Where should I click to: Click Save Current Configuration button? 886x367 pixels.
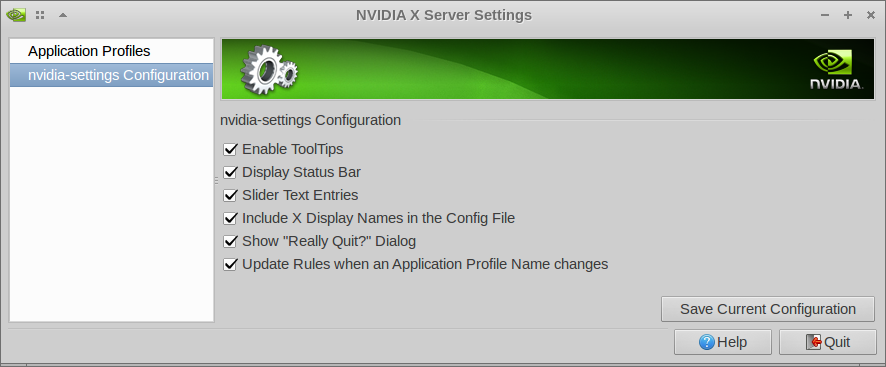767,309
